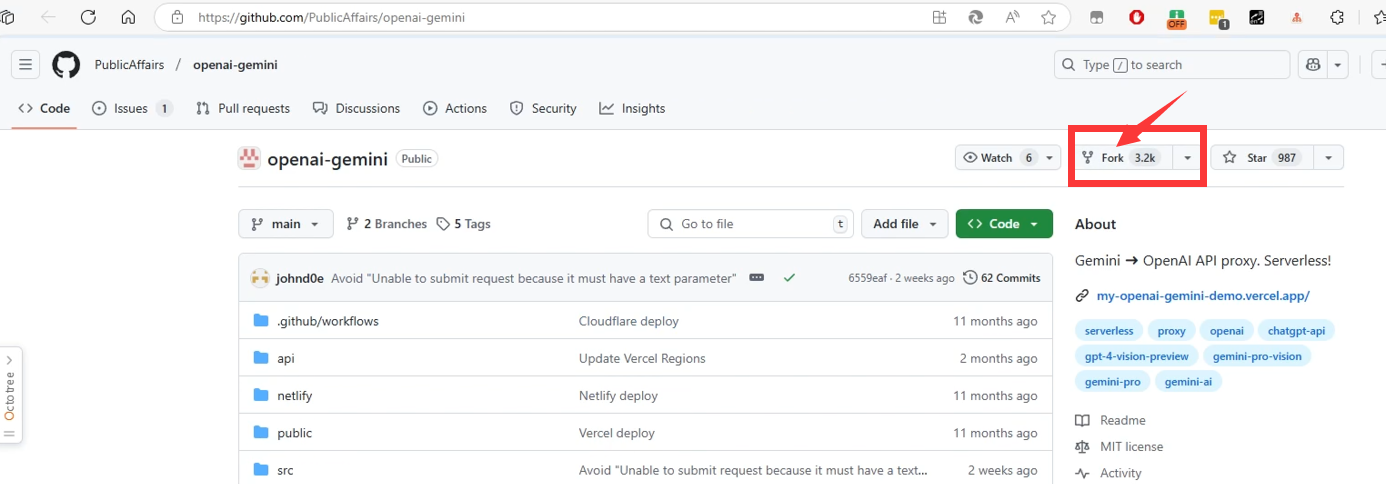Expand the Octotree sidebar tab
Image resolution: width=1386 pixels, height=484 pixels.
10,395
